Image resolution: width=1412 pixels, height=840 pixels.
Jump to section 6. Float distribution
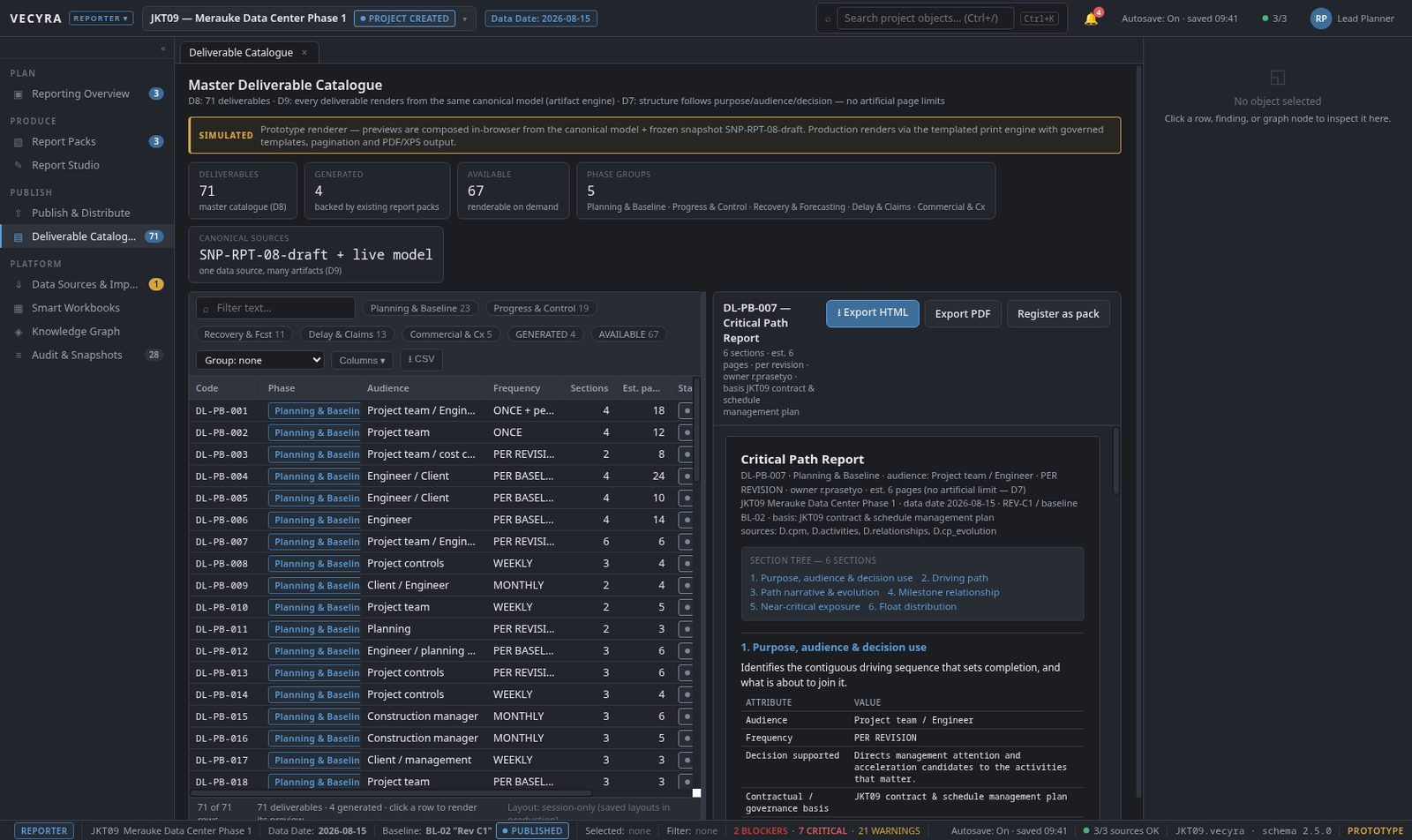913,606
